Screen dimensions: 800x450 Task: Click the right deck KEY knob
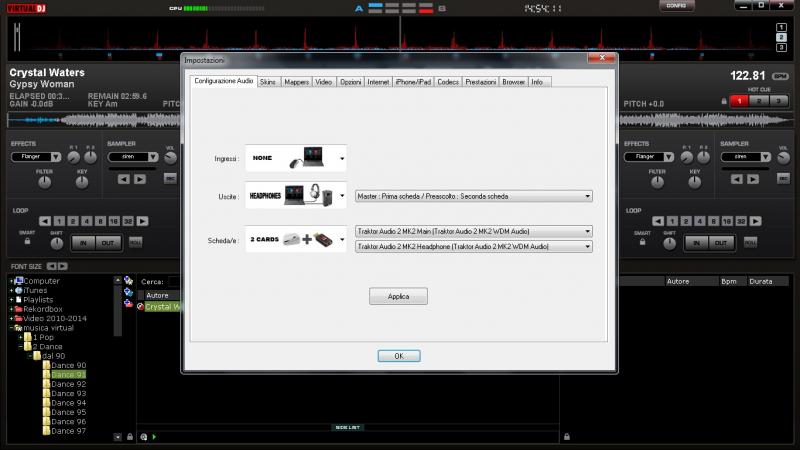(x=694, y=182)
